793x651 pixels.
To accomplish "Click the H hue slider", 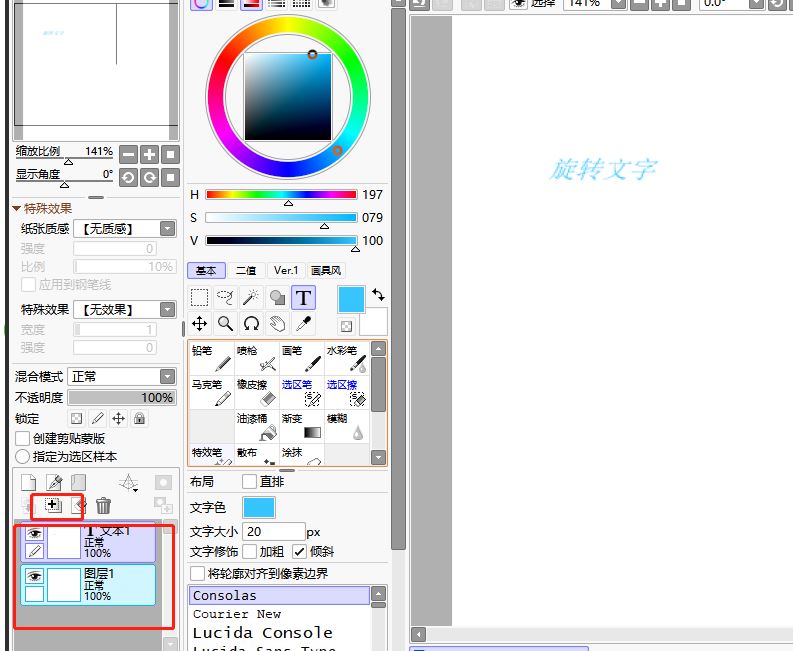I will (x=281, y=194).
